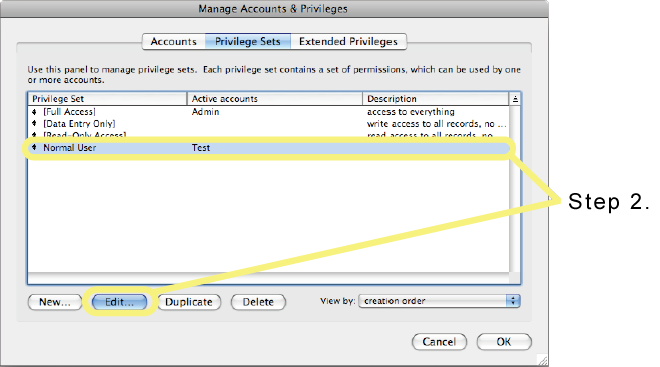Switch to the Accounts tab
Image resolution: width=660 pixels, height=367 pixels.
(173, 42)
